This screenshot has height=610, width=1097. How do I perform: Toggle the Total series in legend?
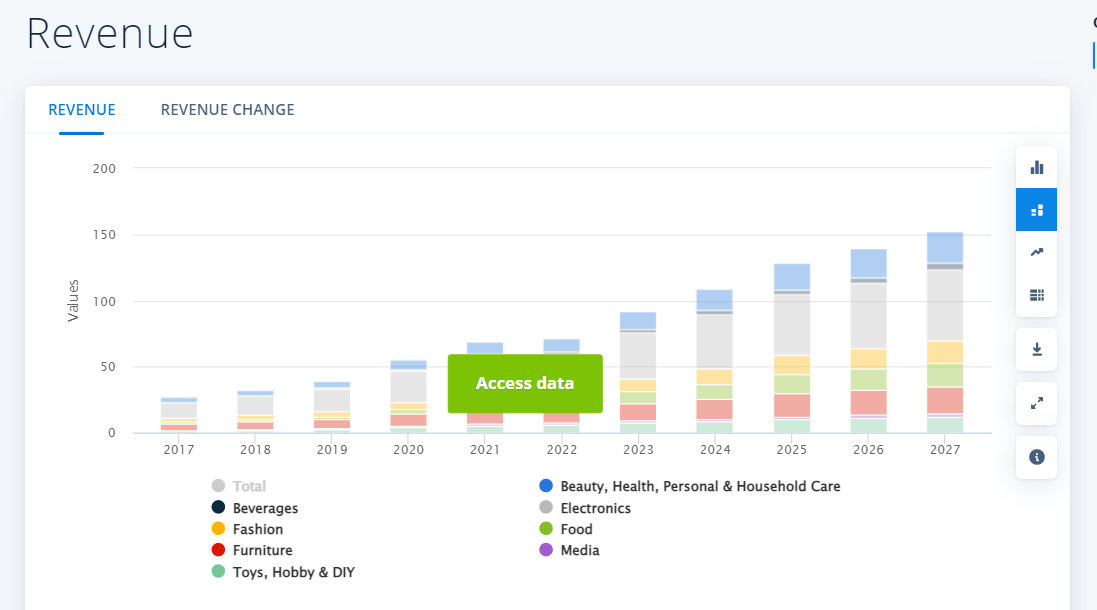coord(249,486)
